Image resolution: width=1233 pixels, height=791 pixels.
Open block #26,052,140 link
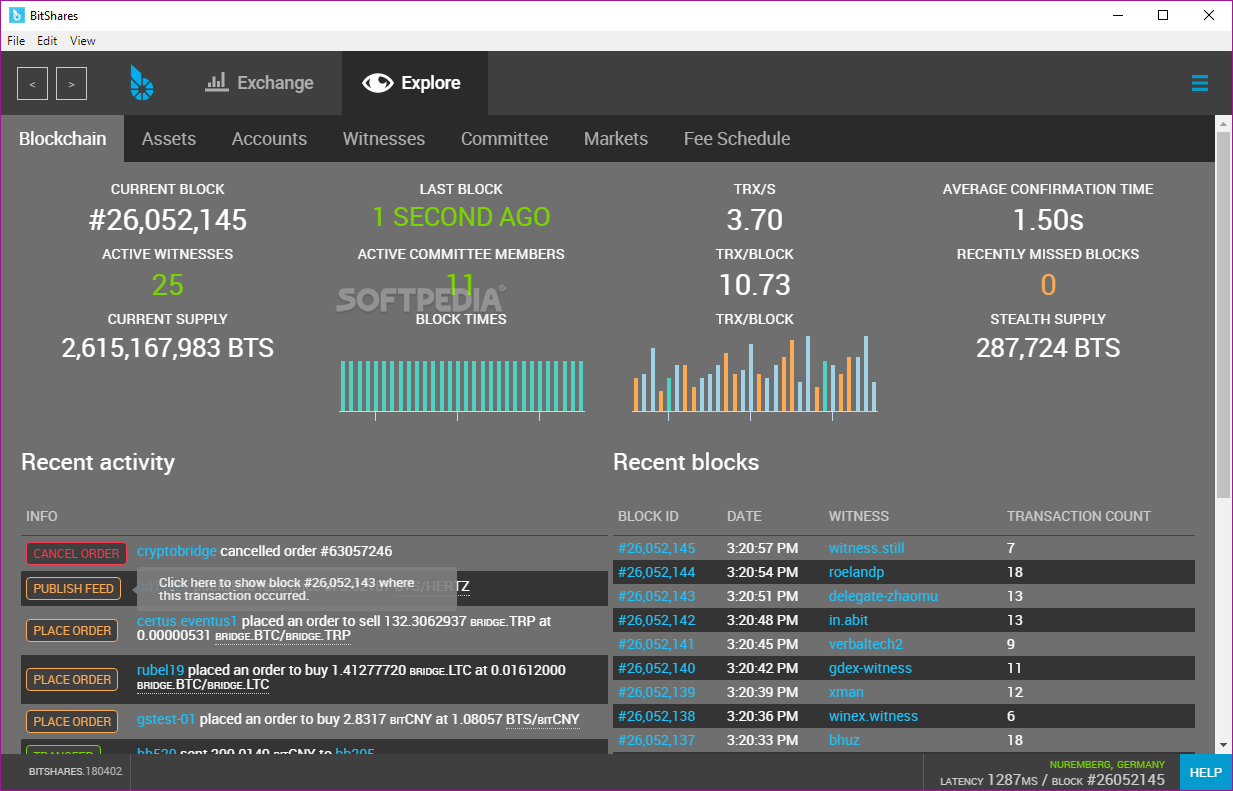tap(656, 668)
